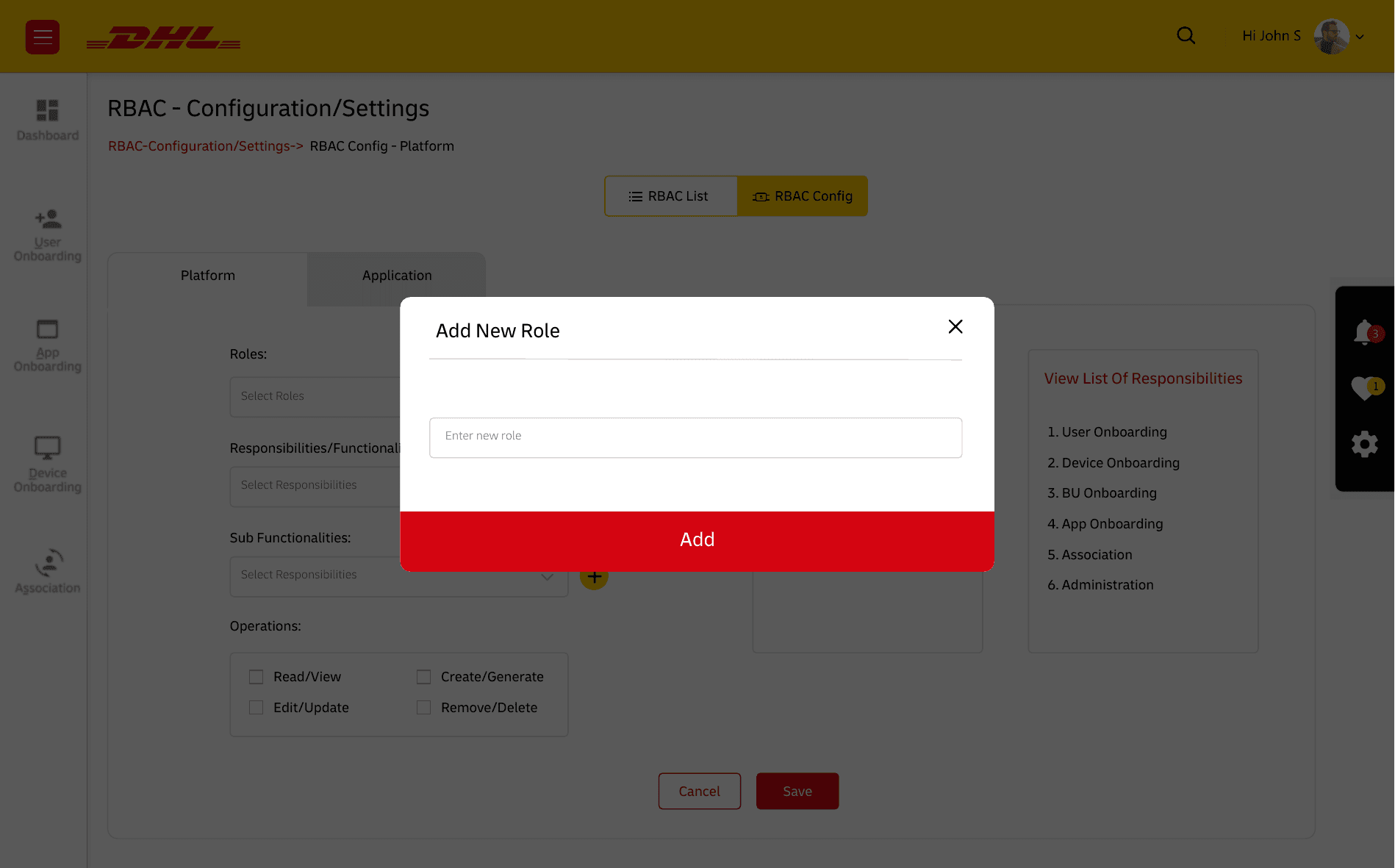Select Association in responsibilities list

click(1089, 555)
